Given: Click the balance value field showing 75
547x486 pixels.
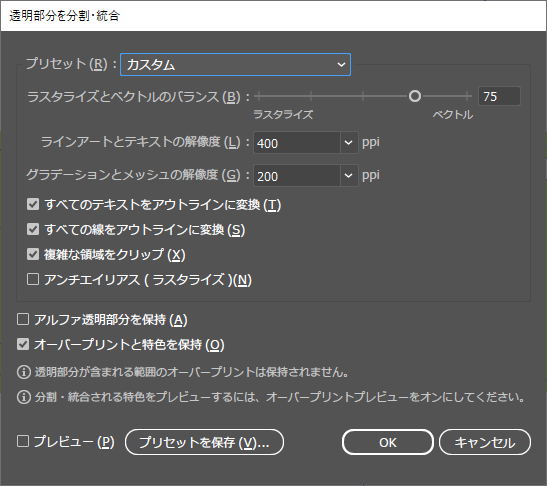Looking at the screenshot, I should coord(499,96).
